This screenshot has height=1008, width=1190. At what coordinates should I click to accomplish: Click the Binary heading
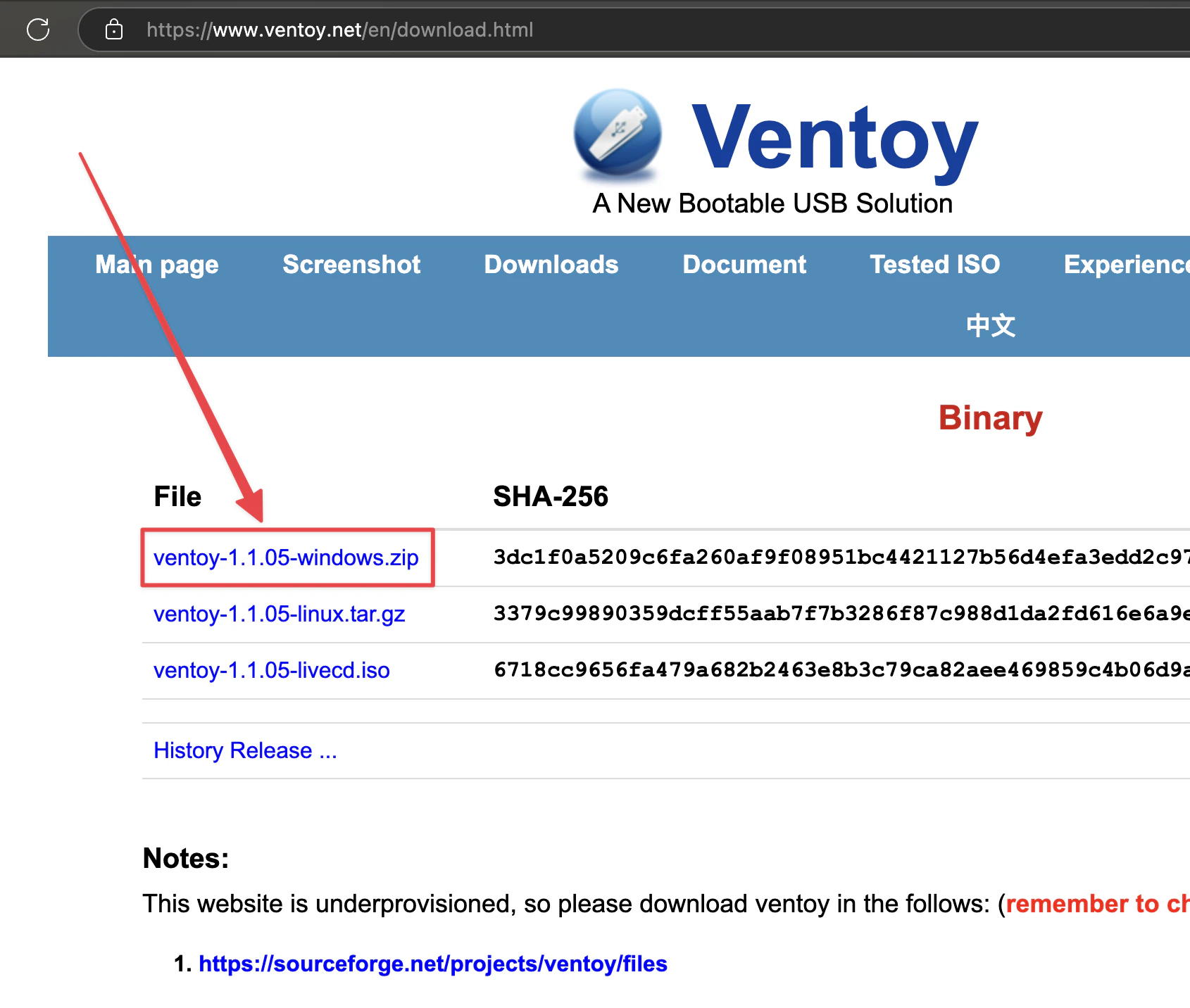tap(990, 418)
